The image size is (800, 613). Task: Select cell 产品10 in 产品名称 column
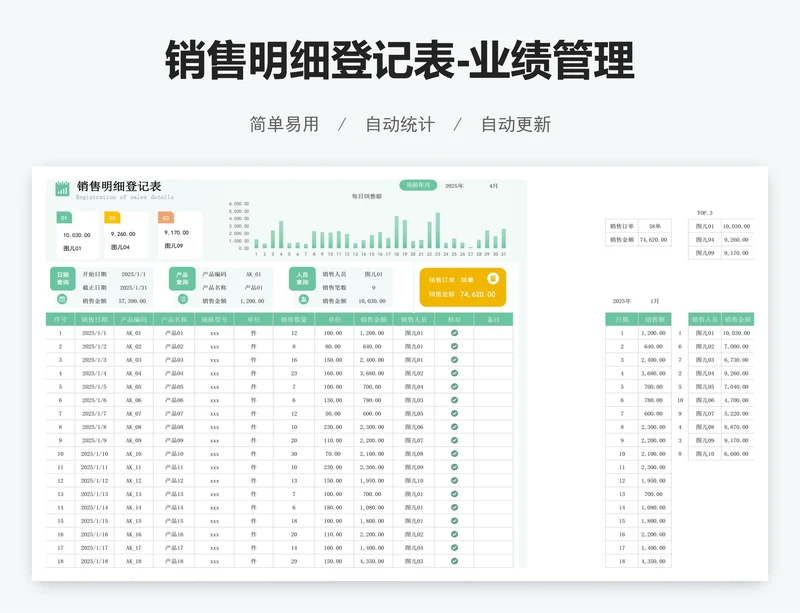point(174,454)
